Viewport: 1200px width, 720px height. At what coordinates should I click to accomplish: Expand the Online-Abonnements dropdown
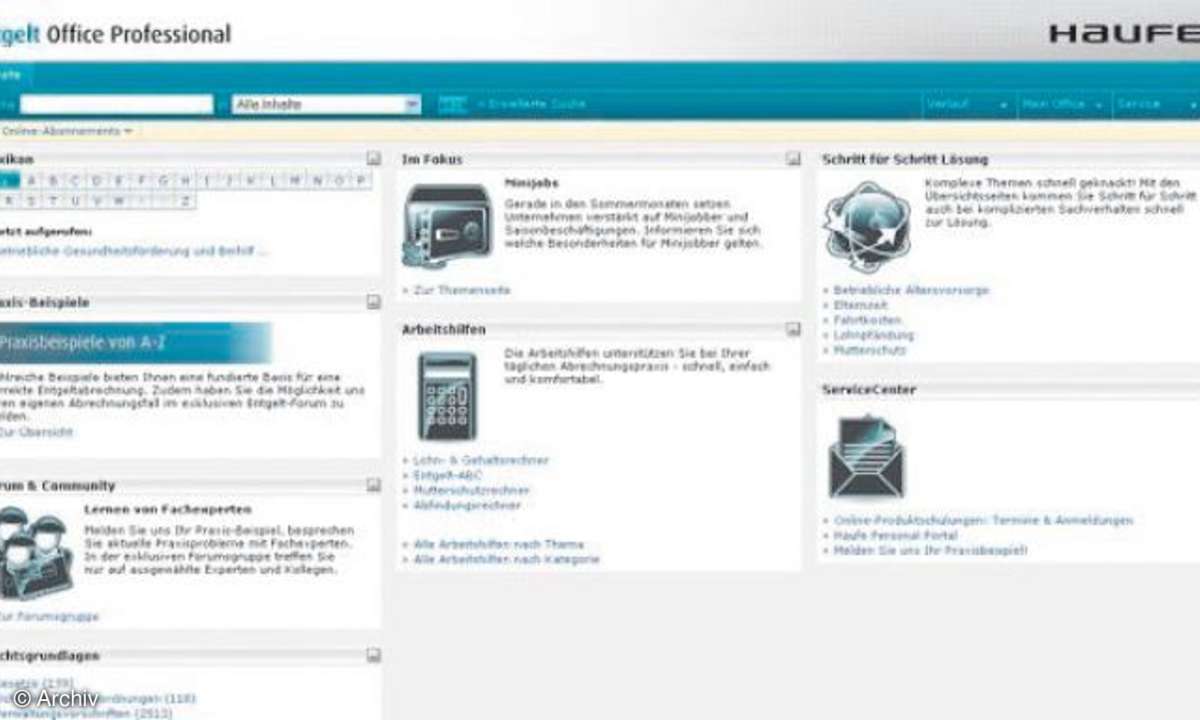(66, 131)
